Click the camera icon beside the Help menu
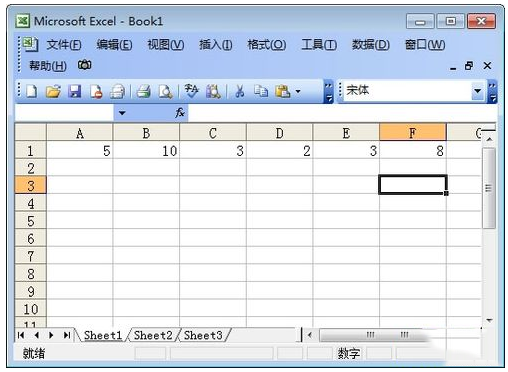Image resolution: width=508 pixels, height=372 pixels. (85, 65)
